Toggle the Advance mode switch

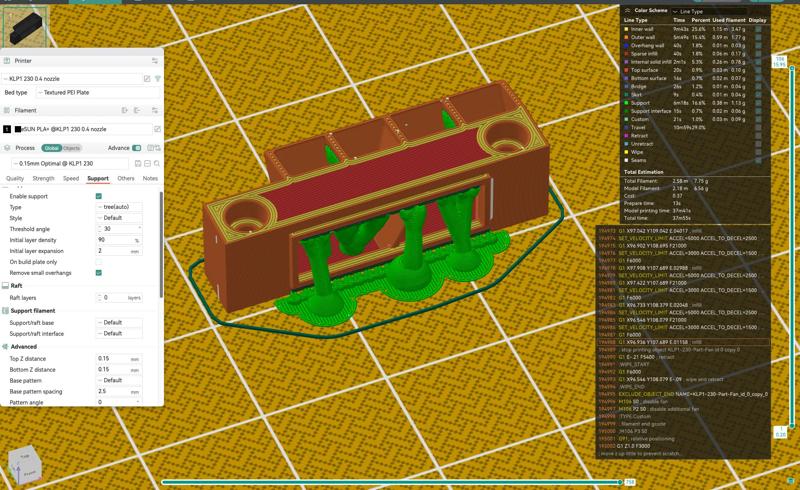coord(137,148)
